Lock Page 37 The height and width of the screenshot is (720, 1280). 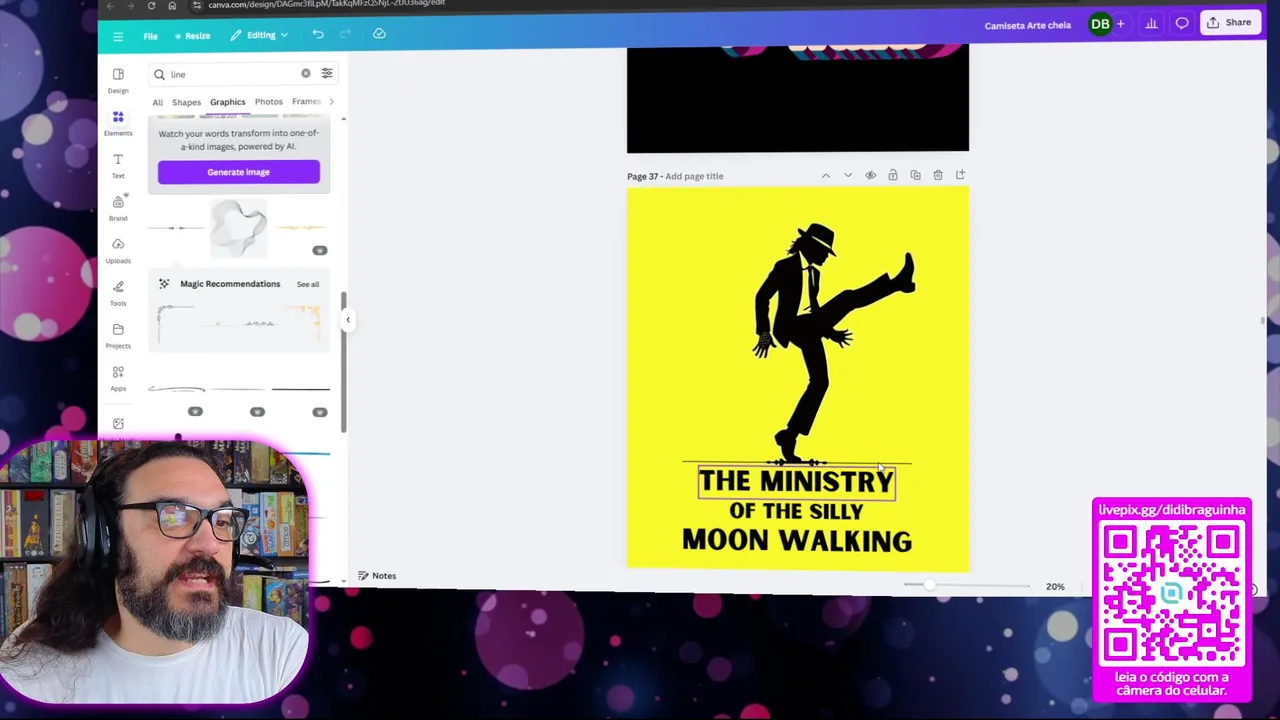coord(893,175)
